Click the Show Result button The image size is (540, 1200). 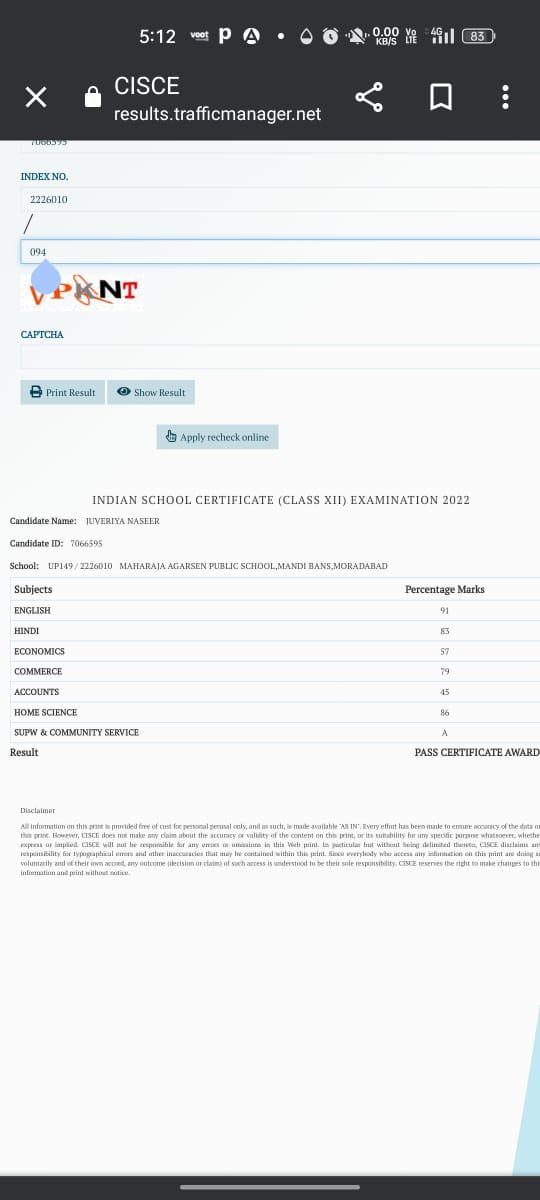pos(151,392)
